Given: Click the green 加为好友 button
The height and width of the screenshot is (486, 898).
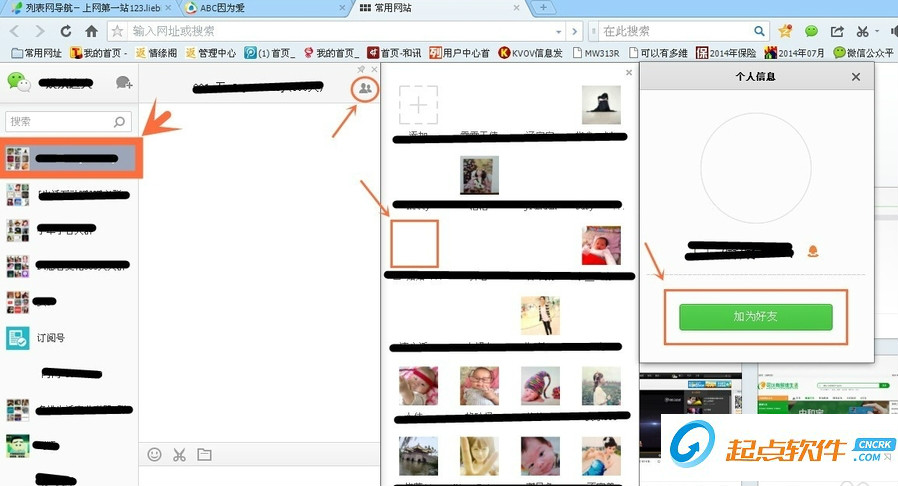Looking at the screenshot, I should pyautogui.click(x=755, y=317).
